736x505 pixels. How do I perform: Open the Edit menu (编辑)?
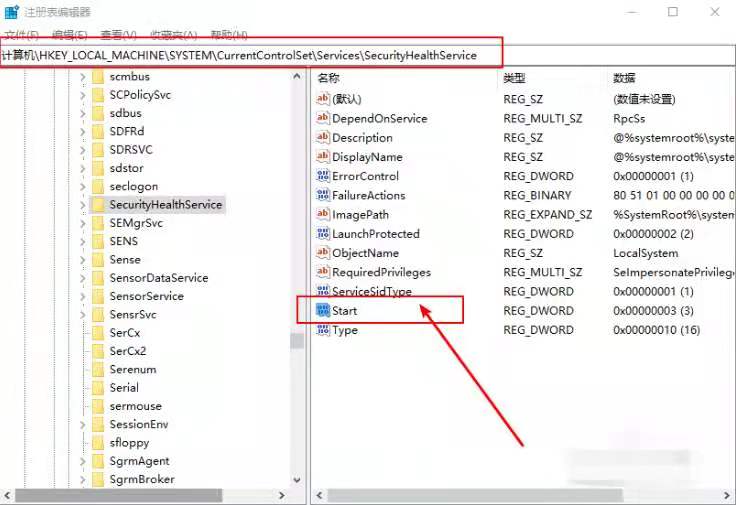[69, 35]
